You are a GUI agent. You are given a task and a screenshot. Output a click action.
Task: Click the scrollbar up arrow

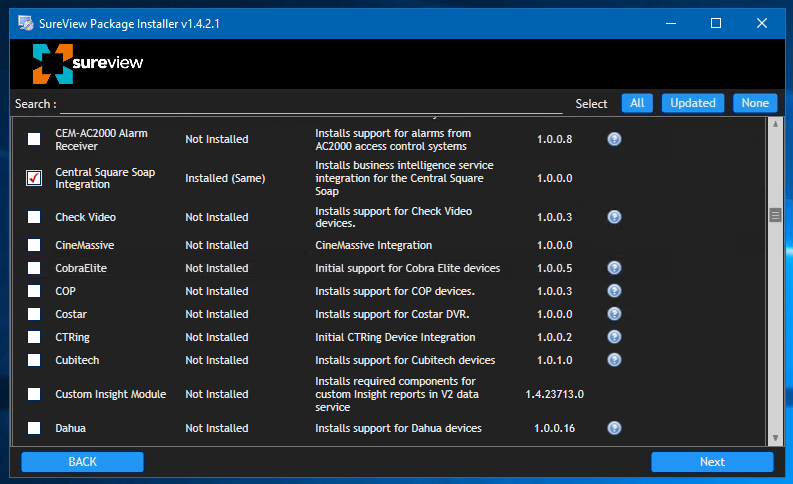[775, 124]
